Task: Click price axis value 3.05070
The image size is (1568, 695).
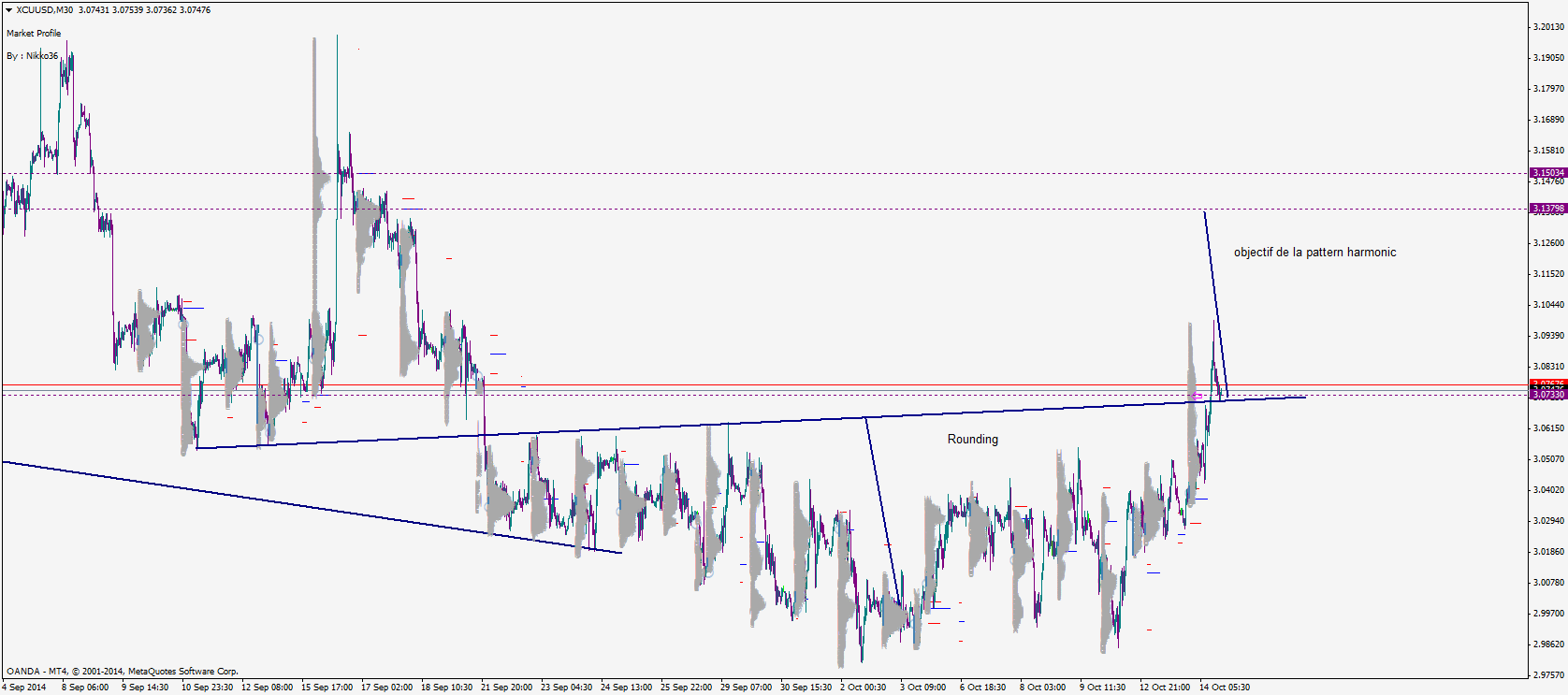Action: pyautogui.click(x=1548, y=459)
